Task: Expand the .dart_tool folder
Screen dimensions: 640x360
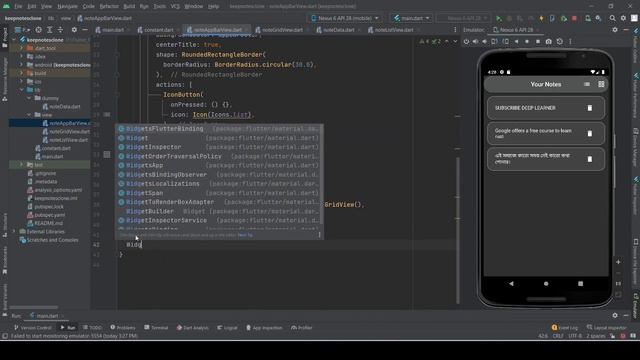Action: pos(21,48)
